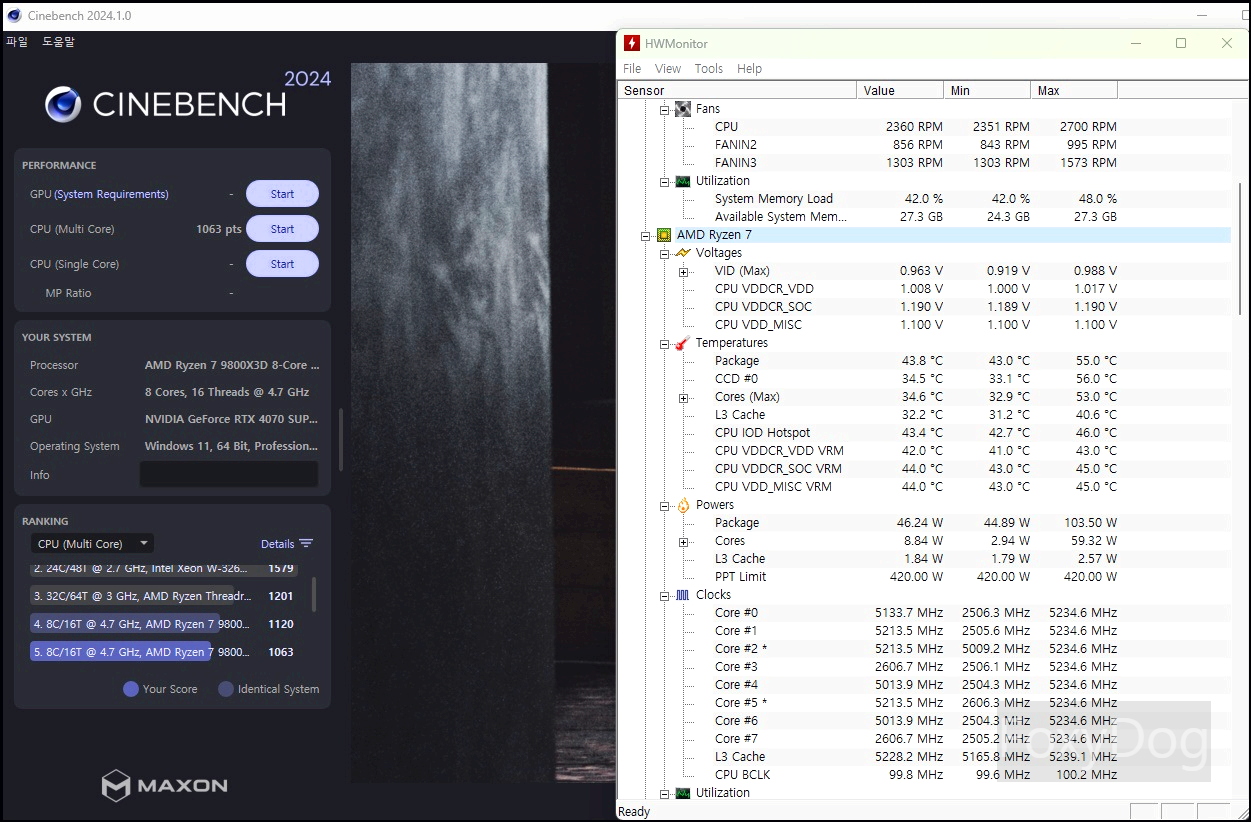Click the Min column header
This screenshot has width=1251, height=822.
tap(987, 90)
